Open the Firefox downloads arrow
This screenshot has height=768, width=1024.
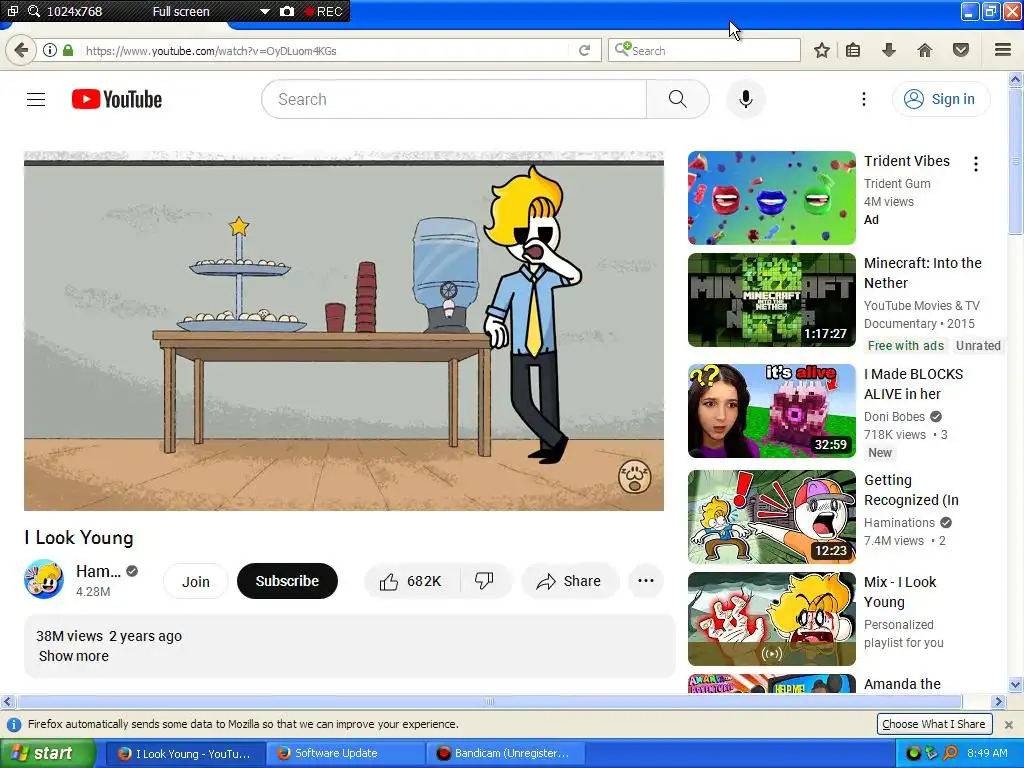click(888, 50)
